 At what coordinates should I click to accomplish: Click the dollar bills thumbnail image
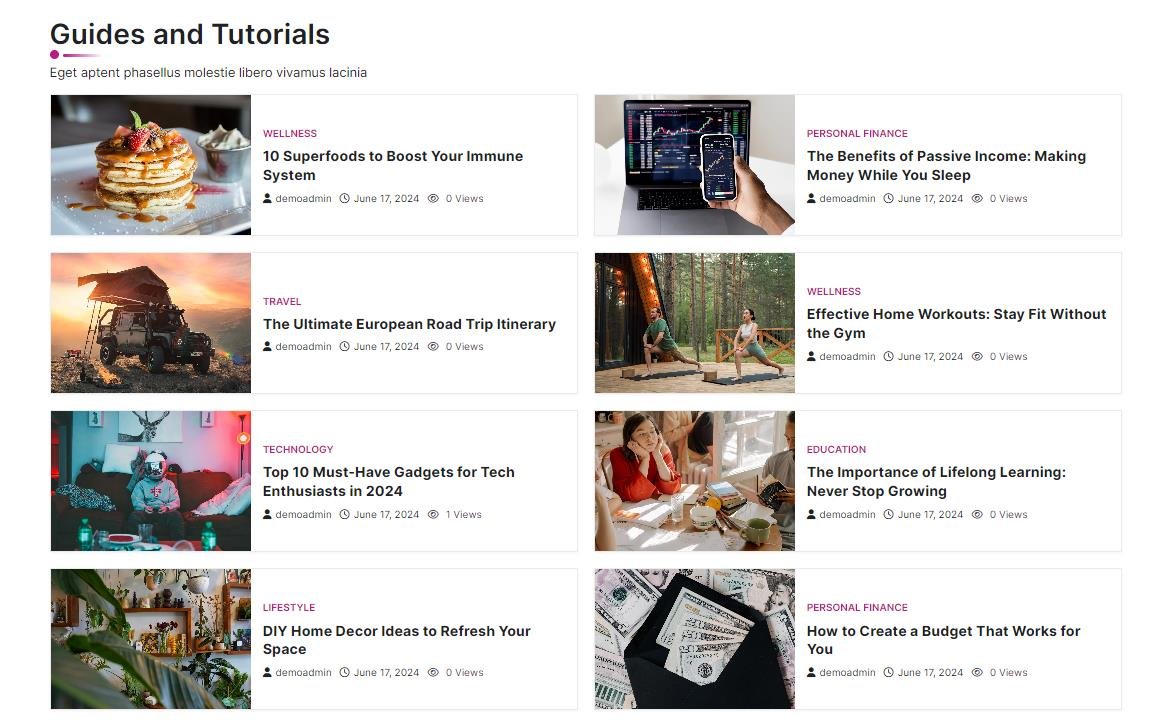(x=695, y=639)
